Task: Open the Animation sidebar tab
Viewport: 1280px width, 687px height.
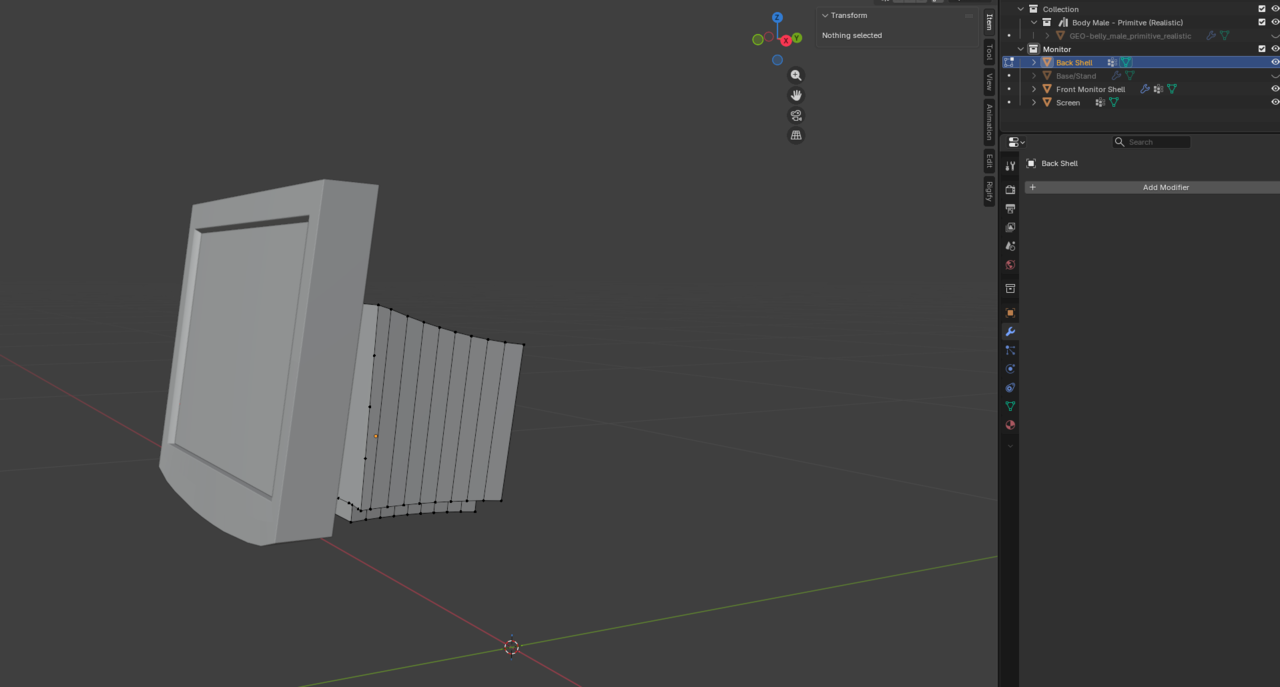Action: 989,122
